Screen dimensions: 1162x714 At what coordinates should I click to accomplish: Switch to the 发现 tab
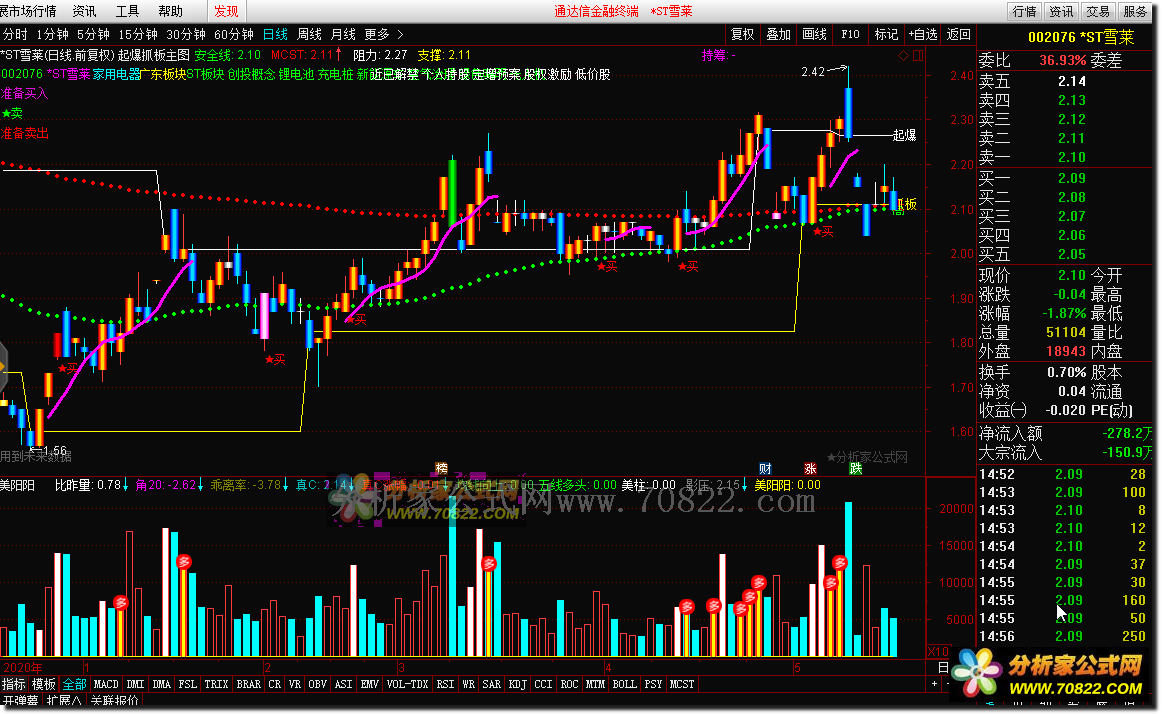pyautogui.click(x=226, y=11)
